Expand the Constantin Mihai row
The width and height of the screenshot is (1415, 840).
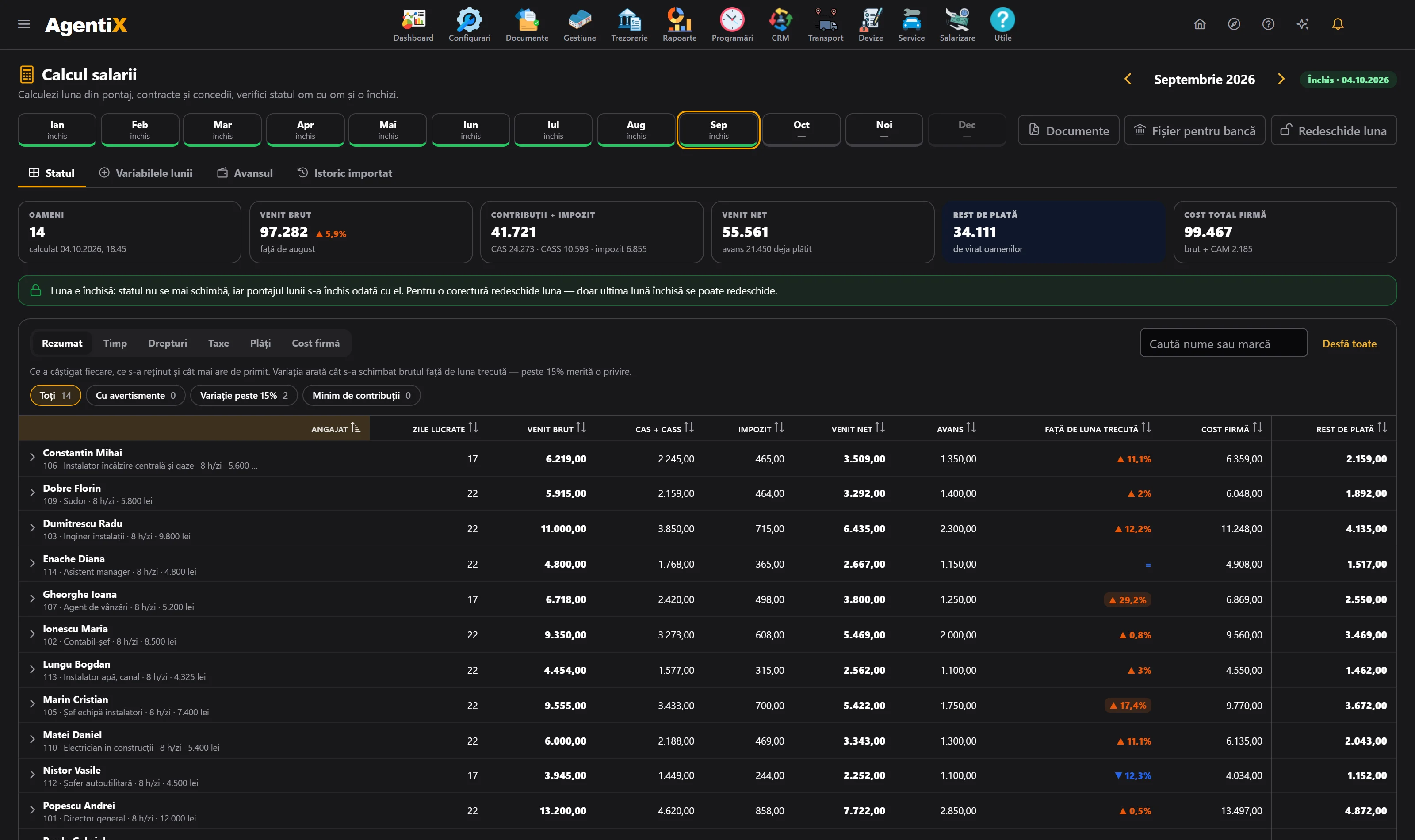(32, 458)
